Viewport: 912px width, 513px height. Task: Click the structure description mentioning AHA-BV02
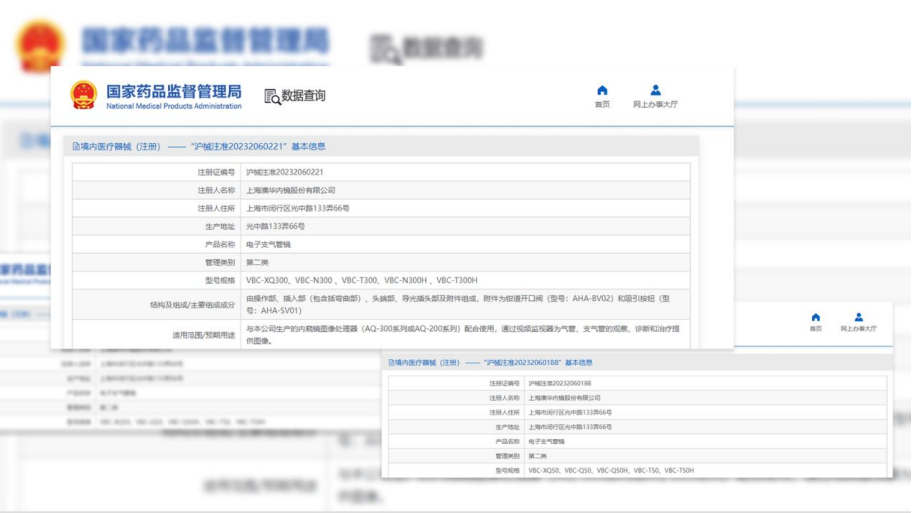(458, 304)
